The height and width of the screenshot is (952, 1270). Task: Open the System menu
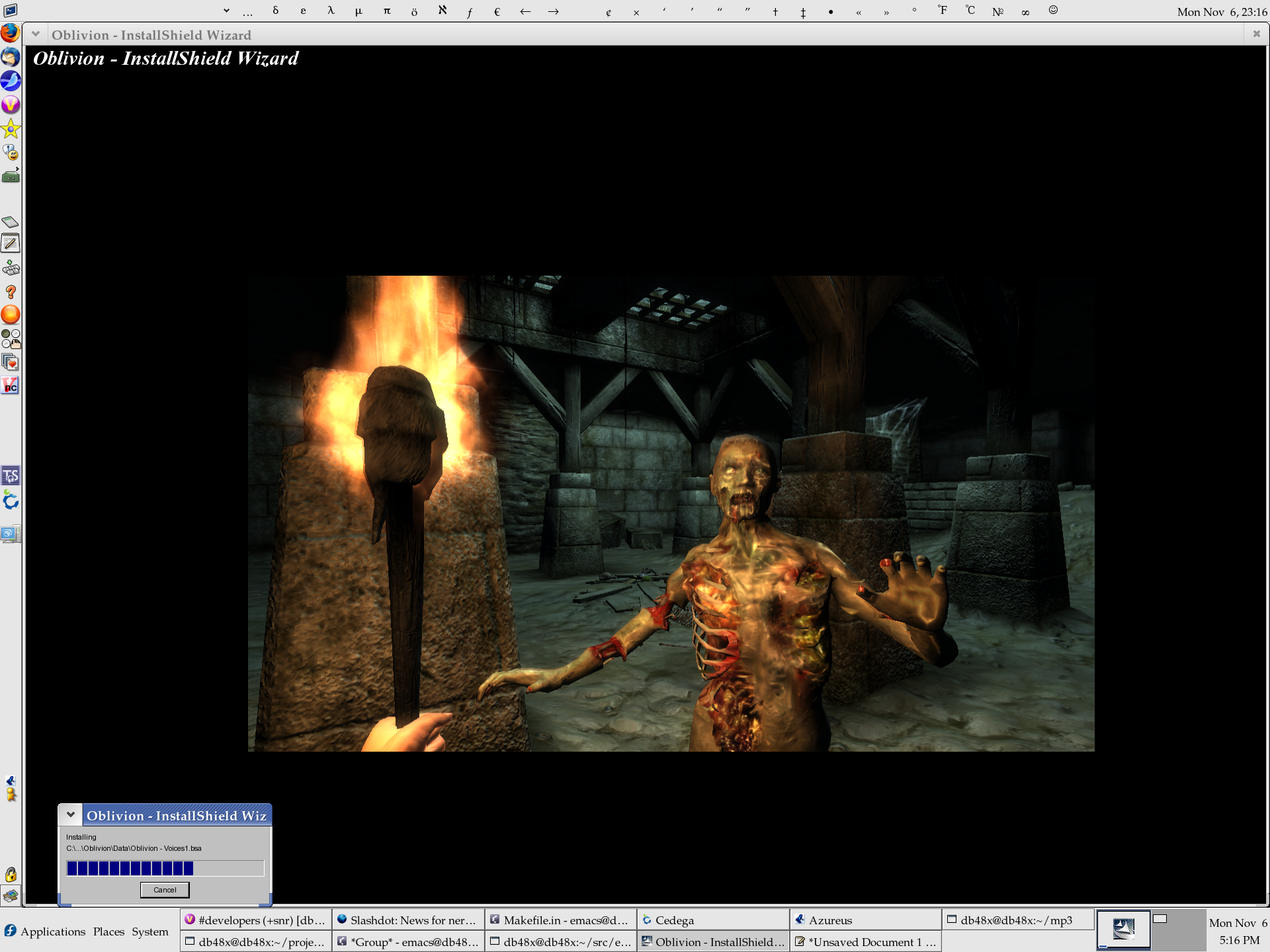150,932
